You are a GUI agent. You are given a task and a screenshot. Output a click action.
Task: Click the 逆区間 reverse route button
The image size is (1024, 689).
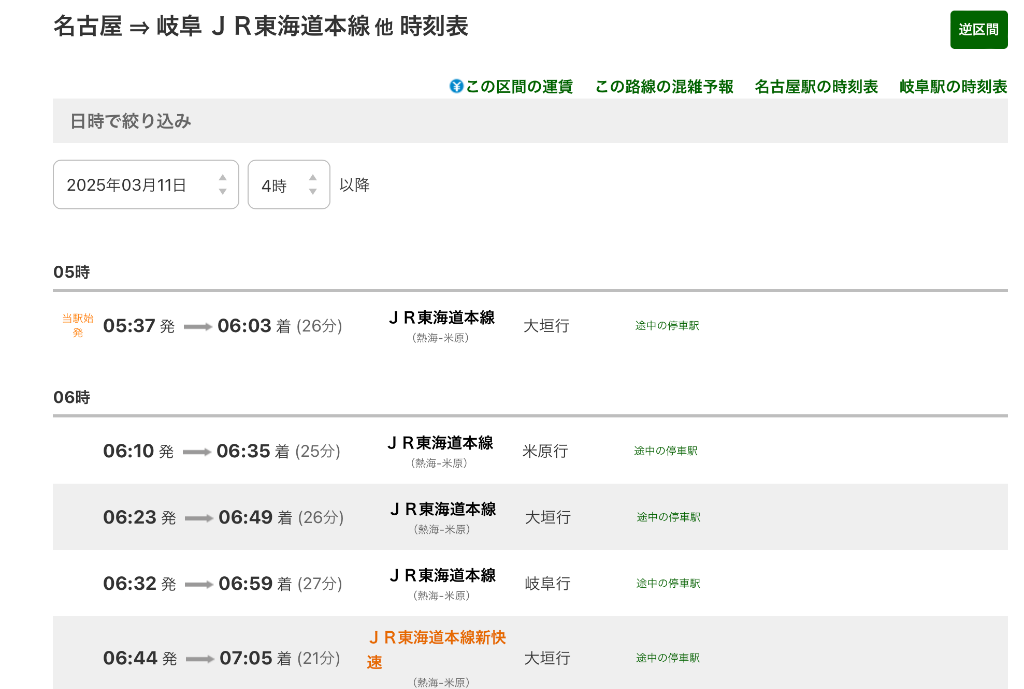(x=978, y=29)
